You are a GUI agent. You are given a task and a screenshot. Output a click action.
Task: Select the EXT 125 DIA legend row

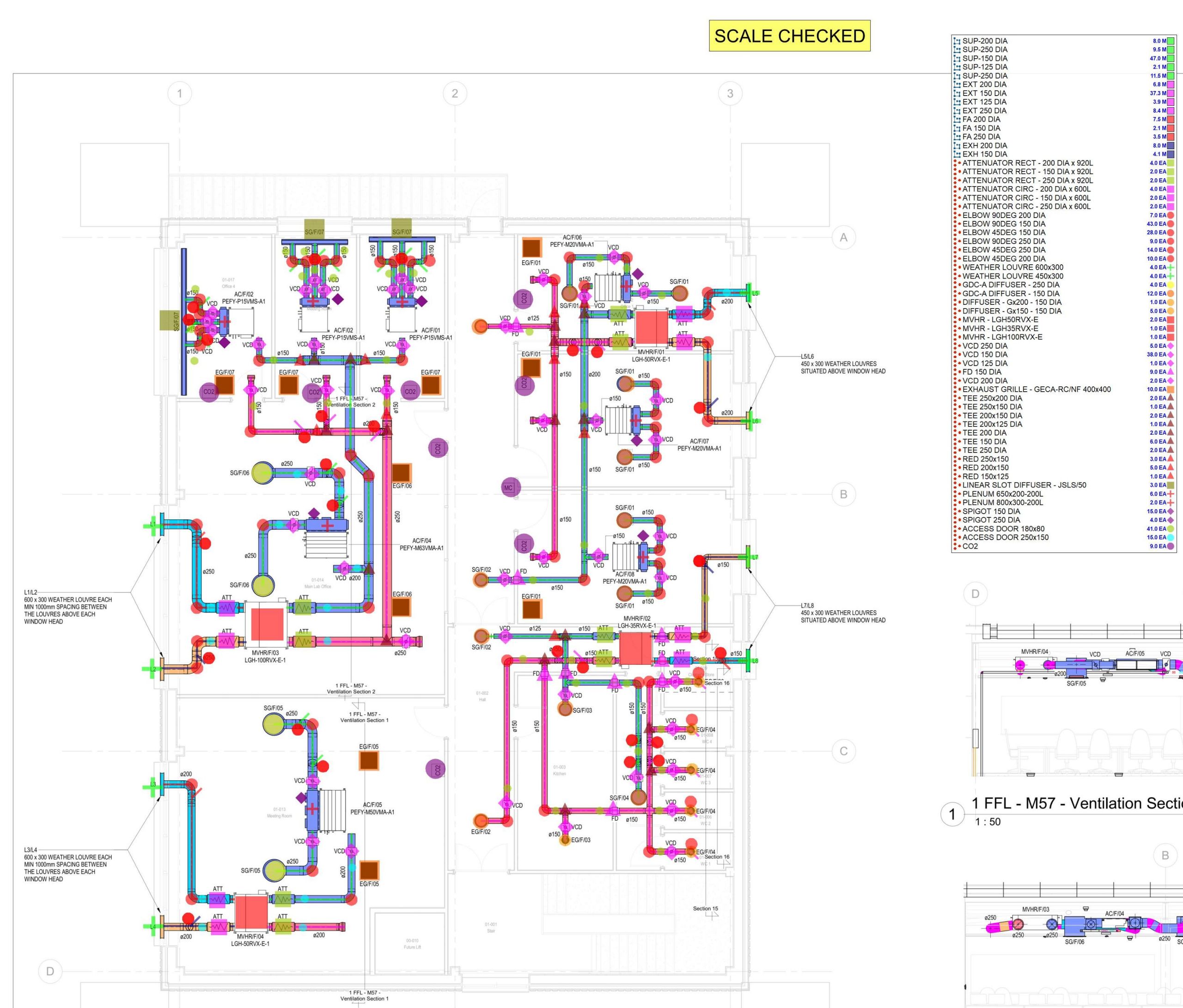pyautogui.click(x=984, y=102)
